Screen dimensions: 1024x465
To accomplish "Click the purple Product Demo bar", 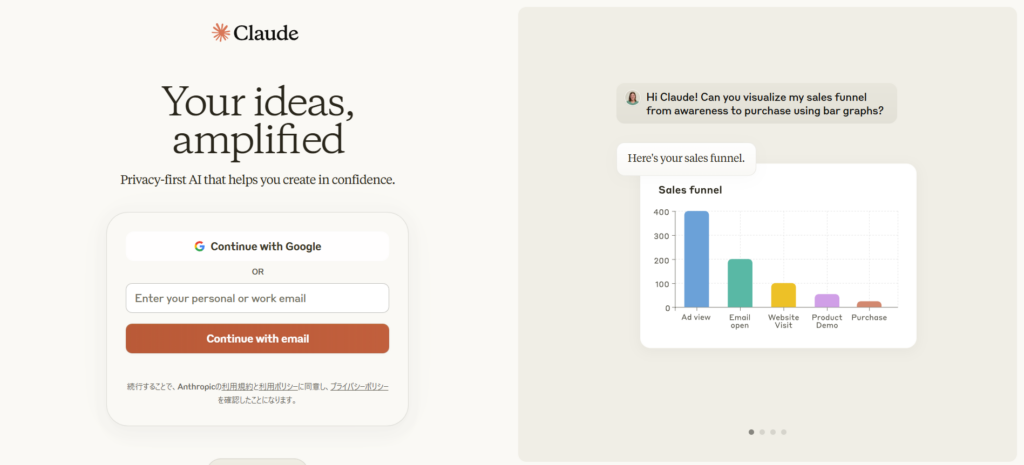I will [827, 300].
